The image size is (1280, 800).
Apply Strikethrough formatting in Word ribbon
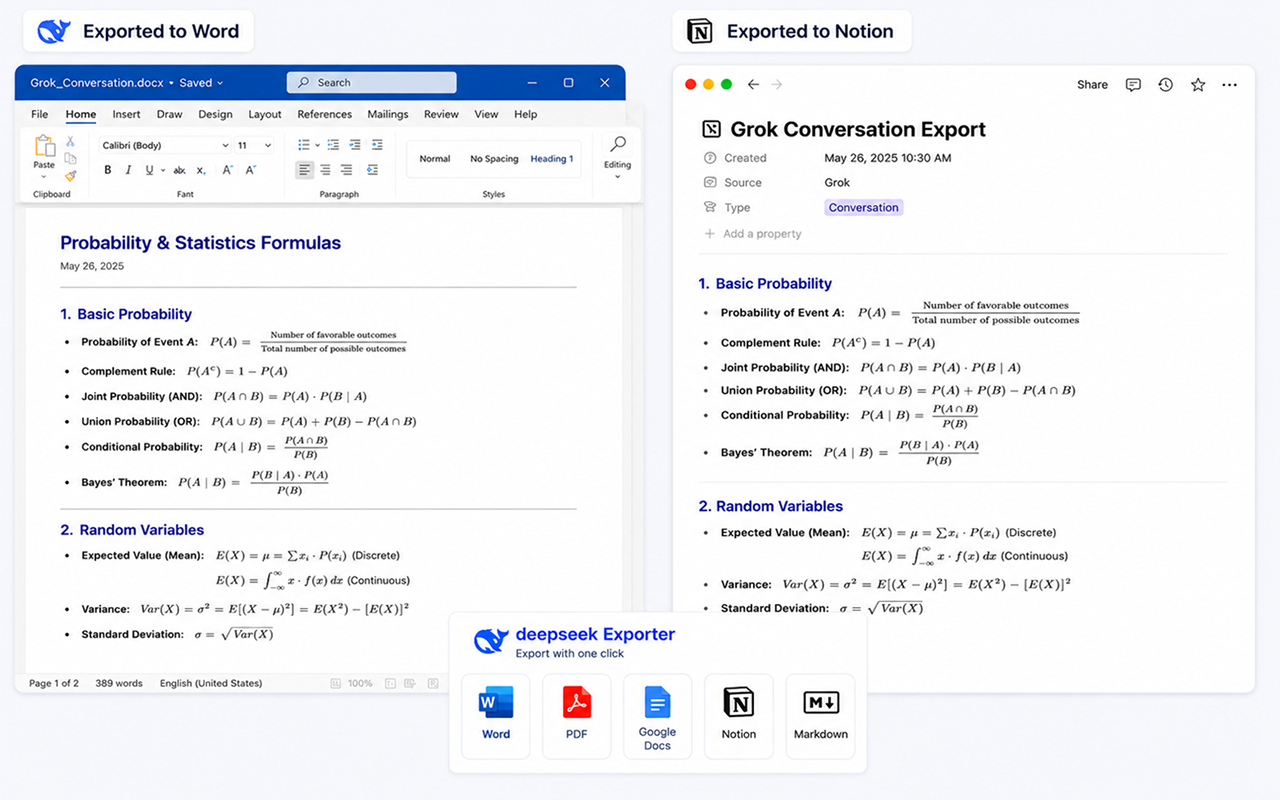coord(180,171)
